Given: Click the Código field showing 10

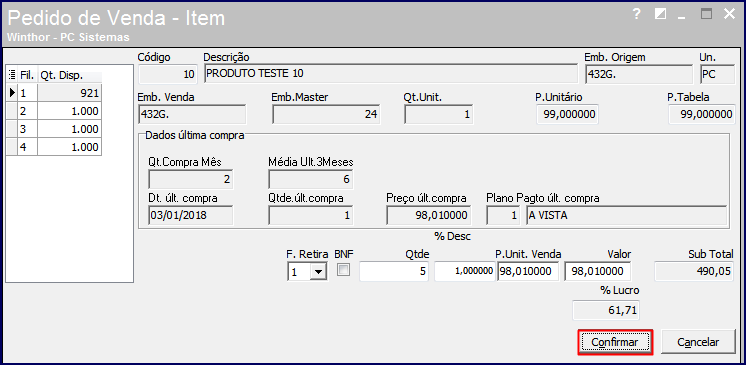Looking at the screenshot, I should (167, 74).
